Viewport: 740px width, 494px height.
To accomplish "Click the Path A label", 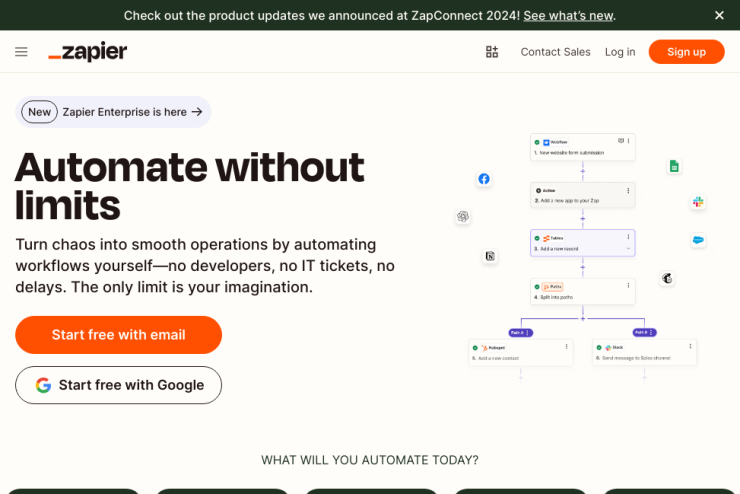I will point(521,333).
